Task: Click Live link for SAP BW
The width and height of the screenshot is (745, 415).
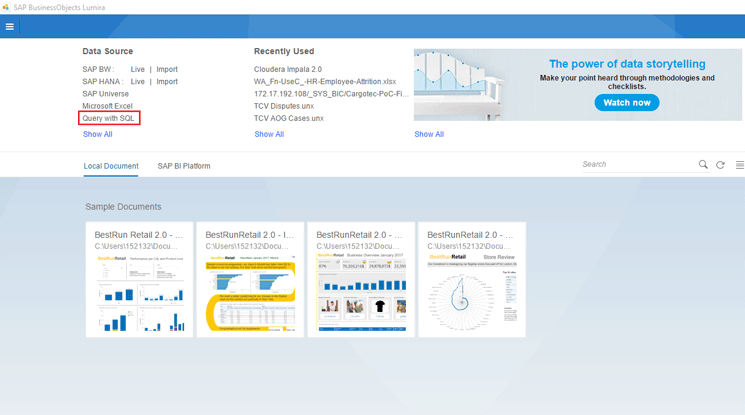Action: coord(138,69)
